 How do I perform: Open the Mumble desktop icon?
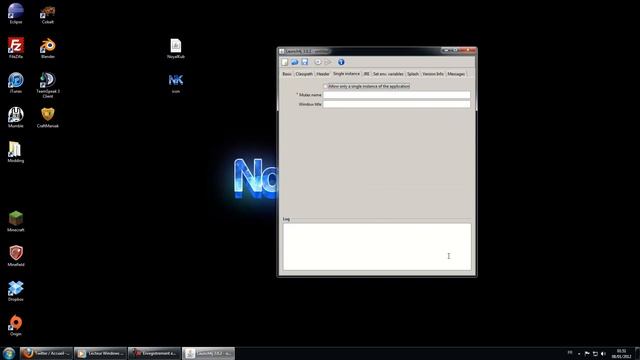16,117
